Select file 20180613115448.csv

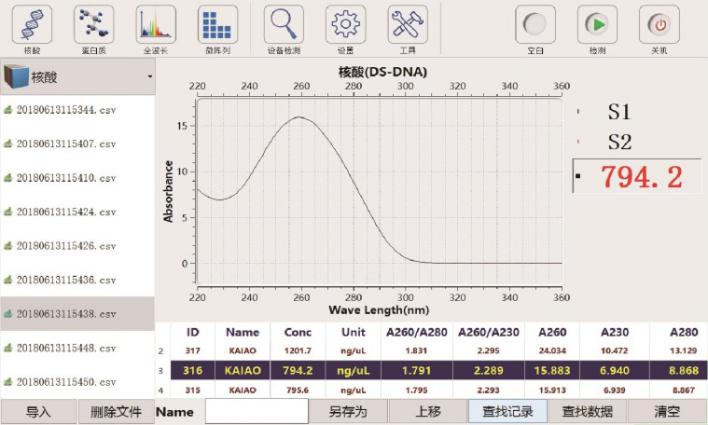[66, 348]
